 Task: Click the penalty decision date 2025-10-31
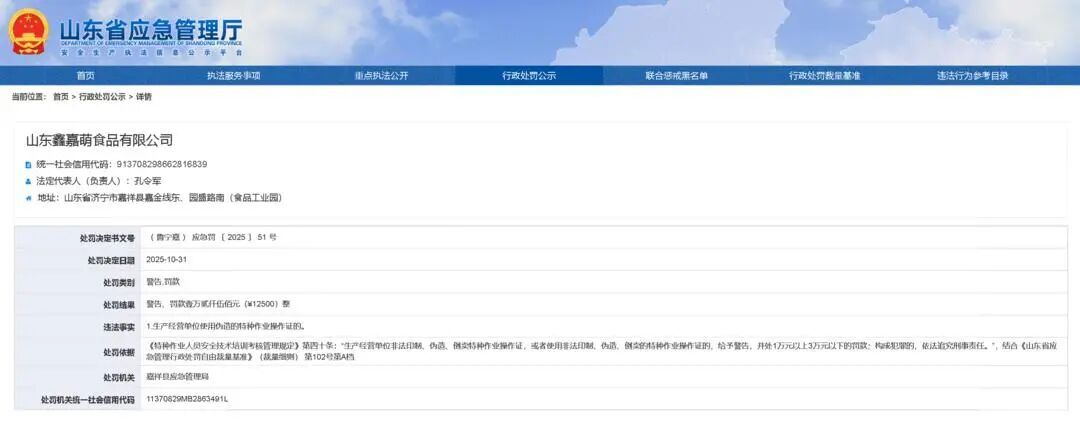168,259
